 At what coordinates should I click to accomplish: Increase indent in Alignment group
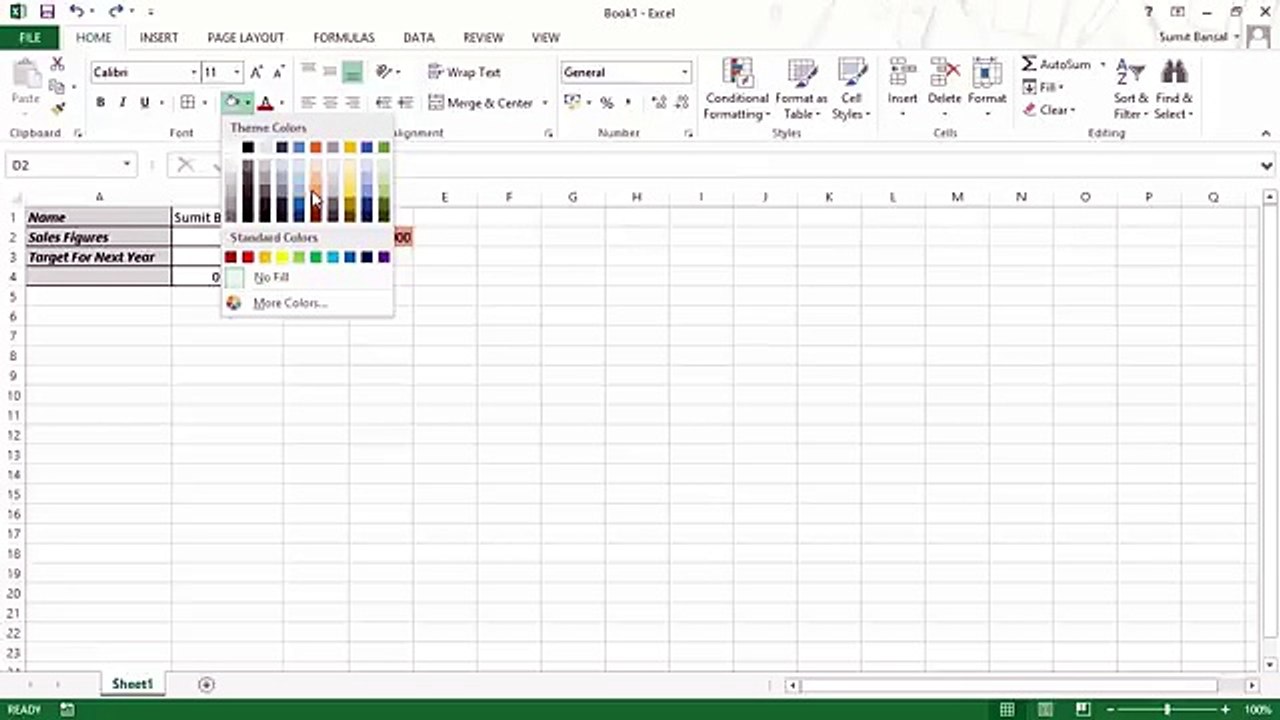[405, 102]
